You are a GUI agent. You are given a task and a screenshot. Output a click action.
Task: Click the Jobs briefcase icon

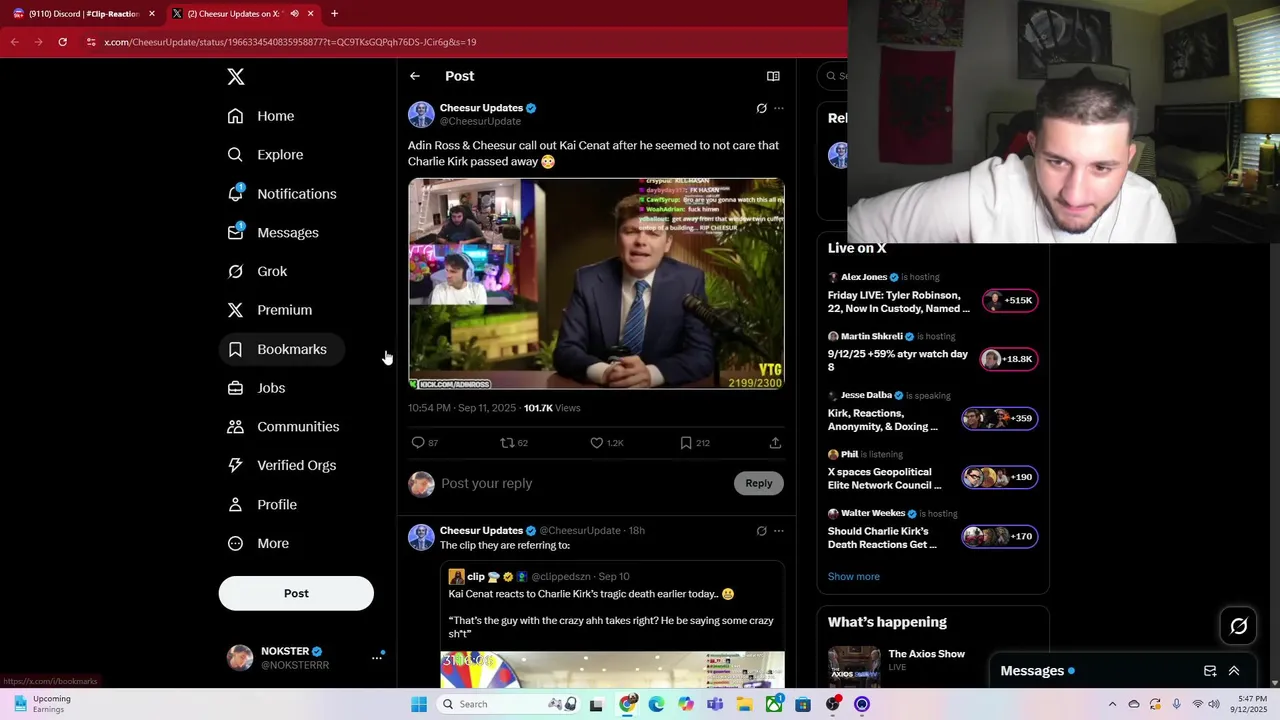pyautogui.click(x=235, y=388)
